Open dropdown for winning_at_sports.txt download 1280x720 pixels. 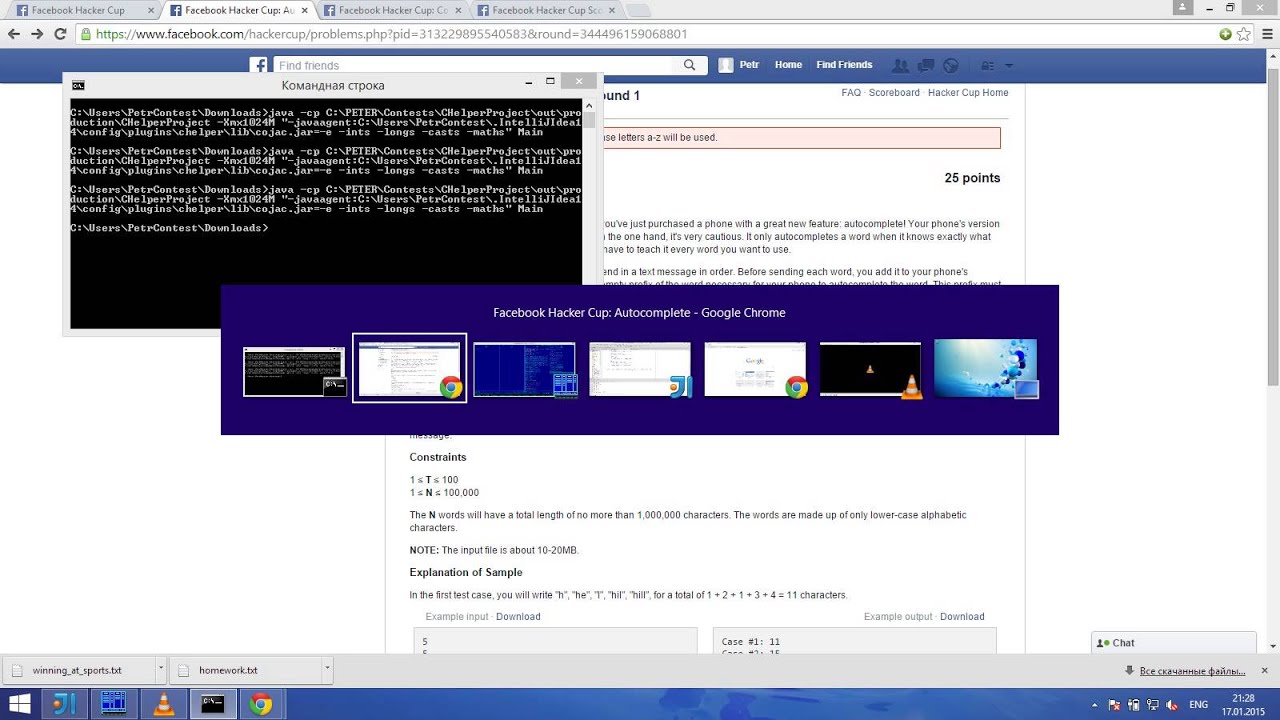coord(160,669)
